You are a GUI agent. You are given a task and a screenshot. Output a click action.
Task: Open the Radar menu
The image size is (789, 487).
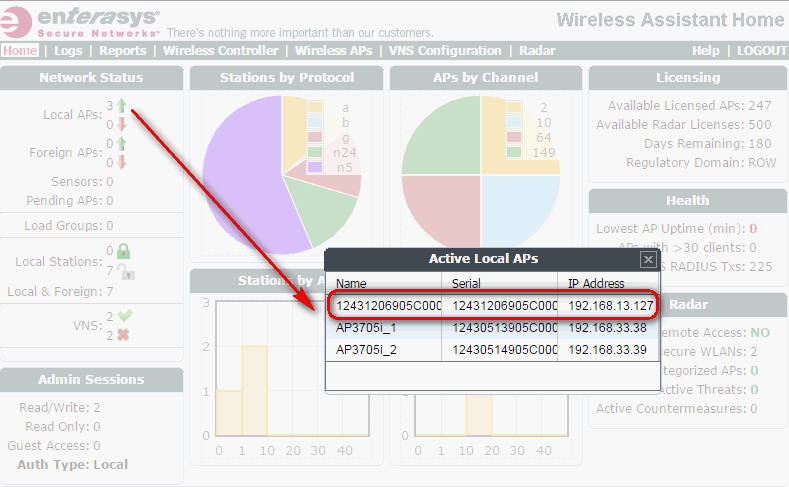pyautogui.click(x=537, y=50)
